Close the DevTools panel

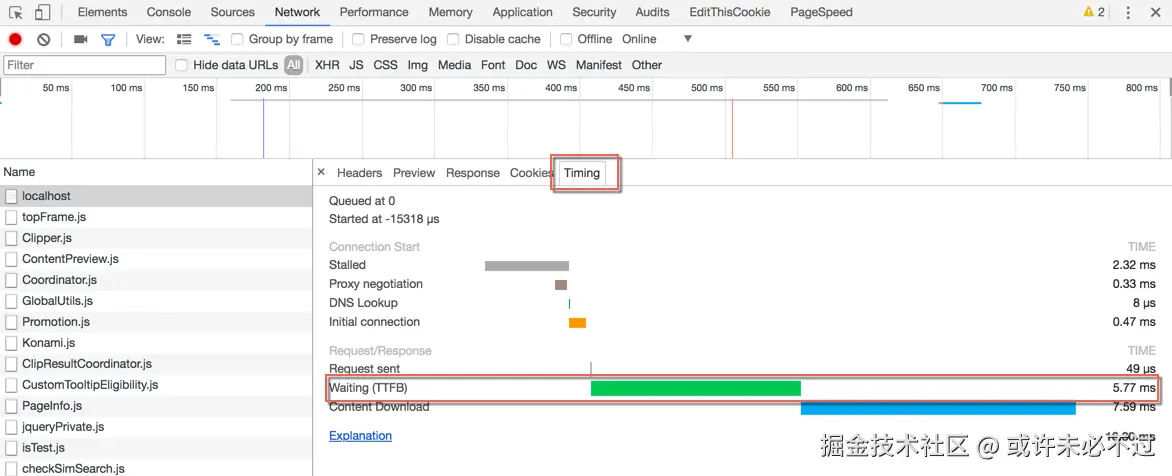click(x=1156, y=13)
